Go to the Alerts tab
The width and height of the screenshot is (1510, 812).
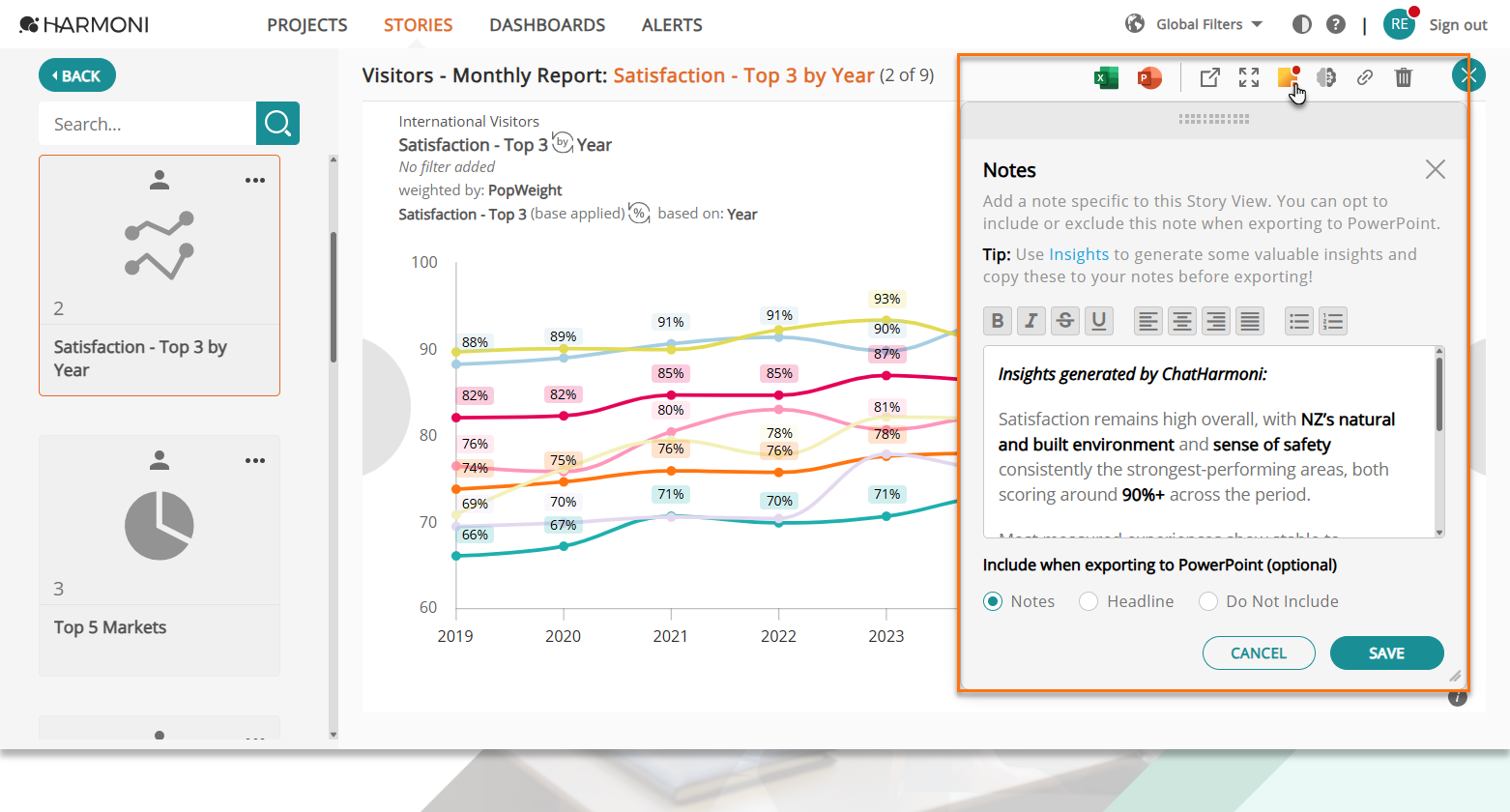tap(672, 25)
